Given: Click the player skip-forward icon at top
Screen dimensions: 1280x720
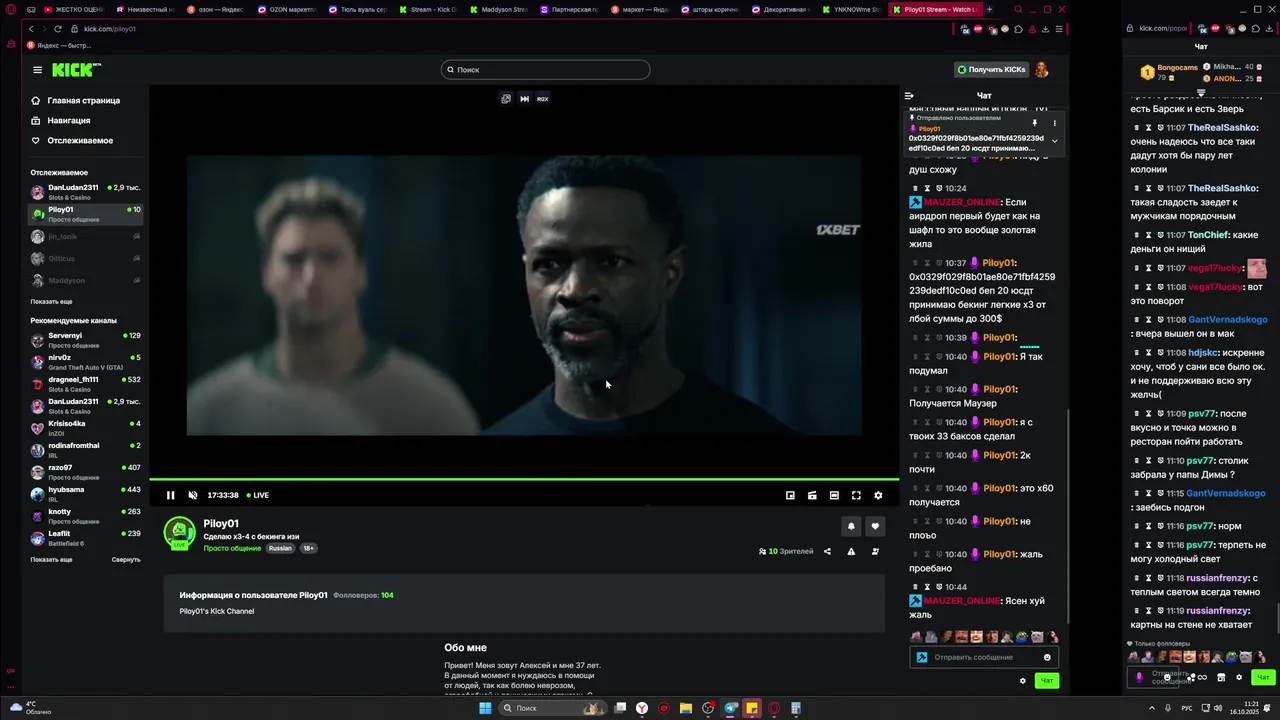Looking at the screenshot, I should (524, 99).
